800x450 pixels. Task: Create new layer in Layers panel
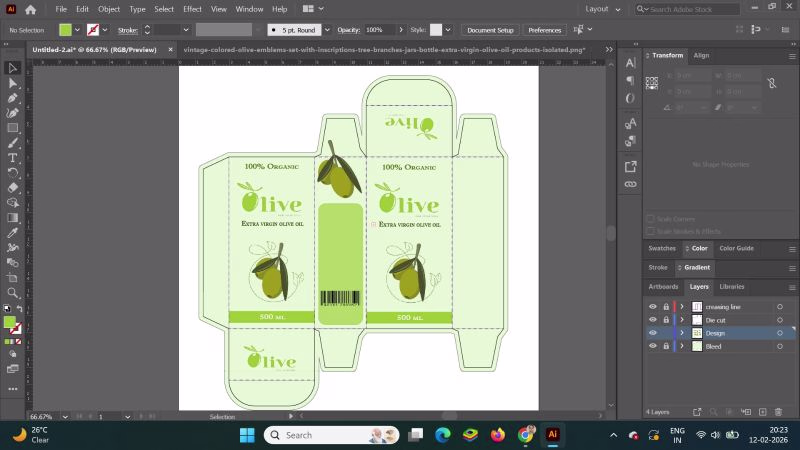point(763,412)
